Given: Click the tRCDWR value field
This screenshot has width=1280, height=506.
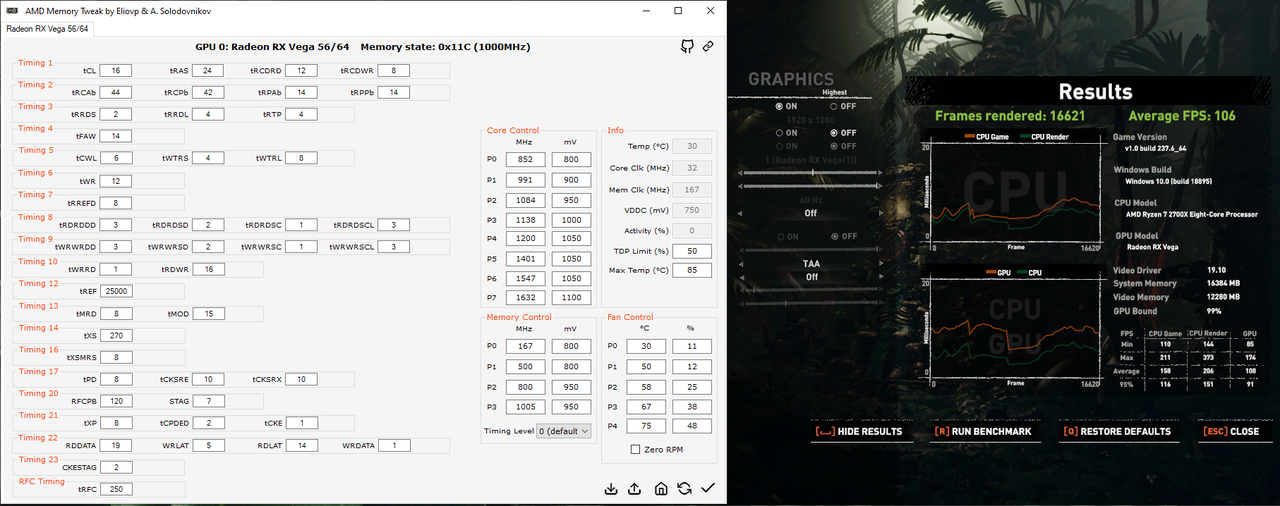Looking at the screenshot, I should pos(394,71).
